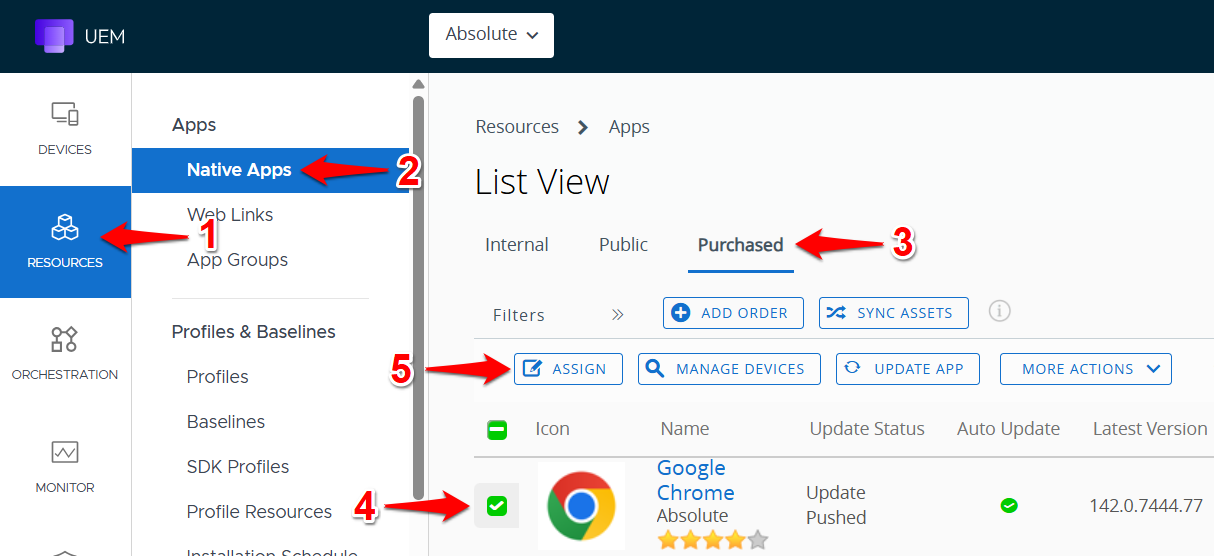Click the Apps section heading in sidebar
1214x556 pixels.
click(x=194, y=125)
